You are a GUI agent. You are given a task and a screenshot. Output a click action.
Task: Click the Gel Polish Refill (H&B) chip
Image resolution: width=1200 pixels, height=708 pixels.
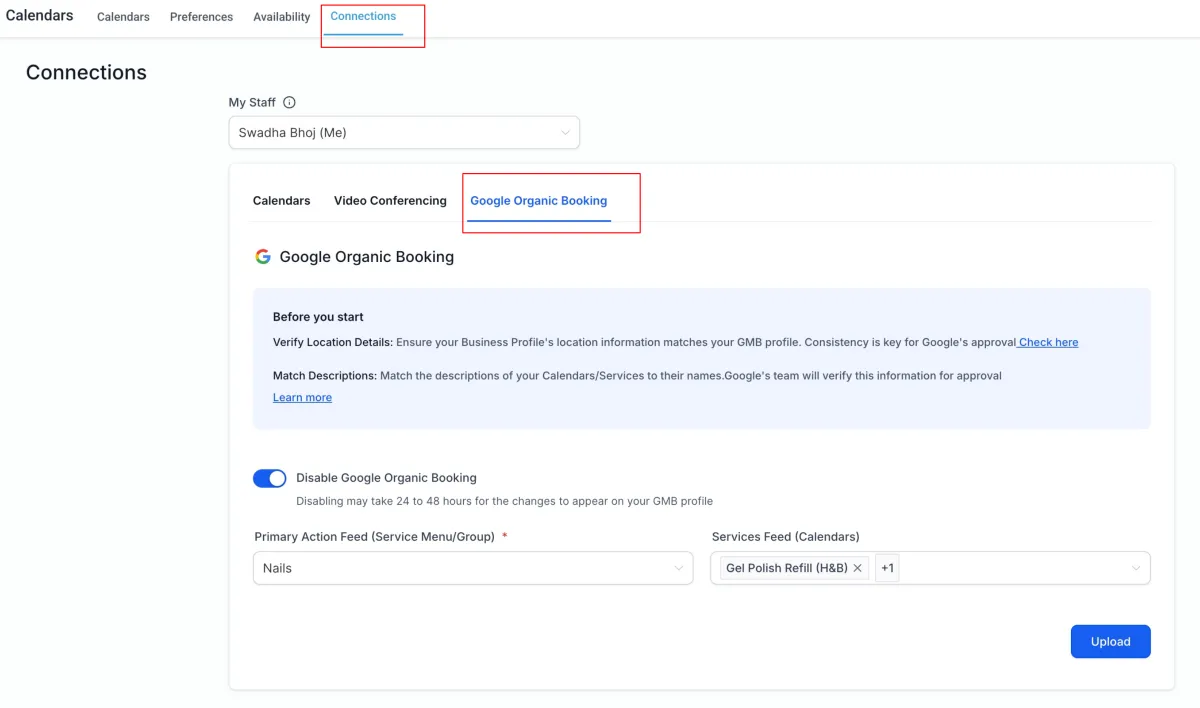[786, 568]
